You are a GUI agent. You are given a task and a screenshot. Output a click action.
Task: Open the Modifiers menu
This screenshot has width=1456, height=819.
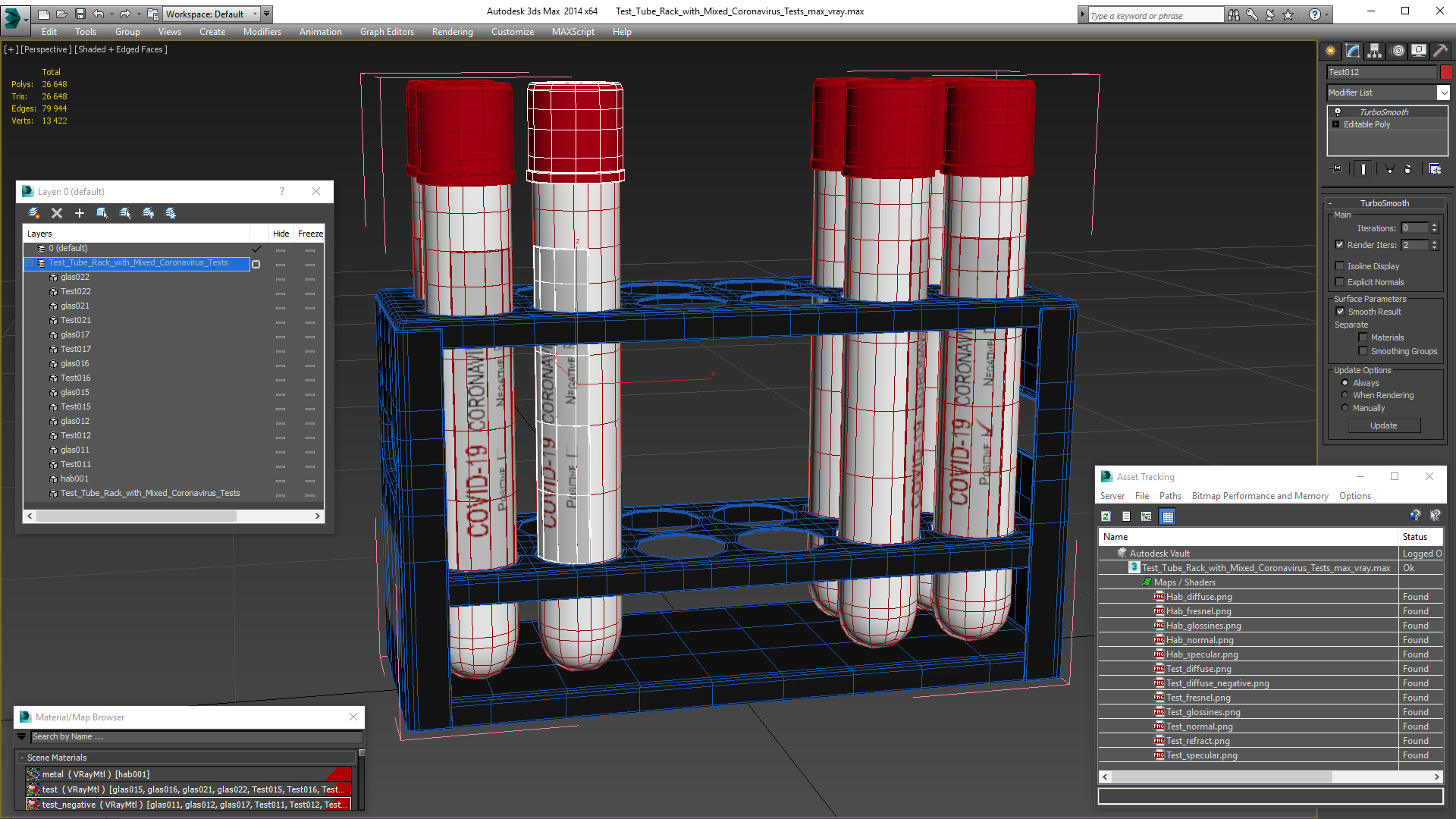coord(262,32)
